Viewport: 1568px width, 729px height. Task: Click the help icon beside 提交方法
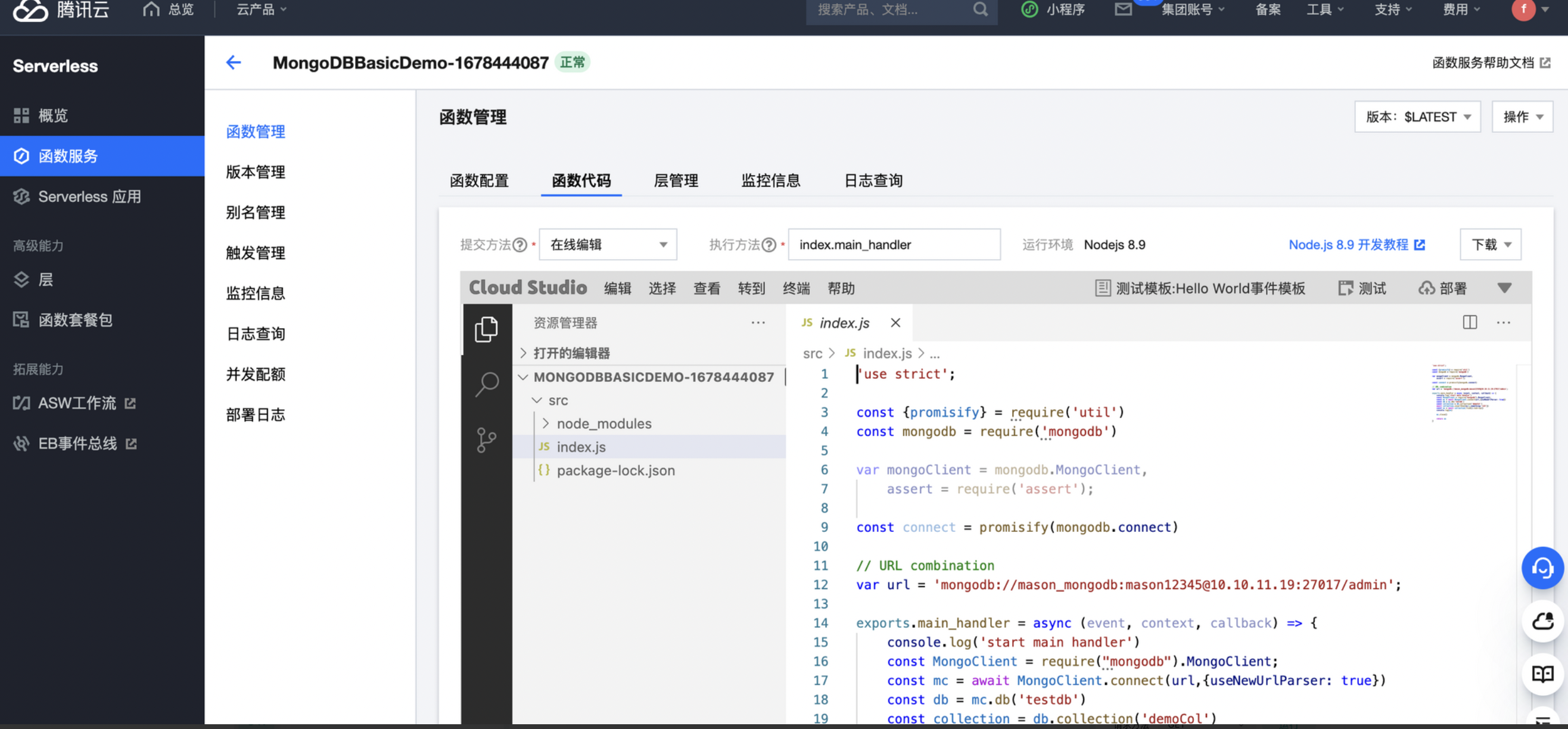[519, 245]
